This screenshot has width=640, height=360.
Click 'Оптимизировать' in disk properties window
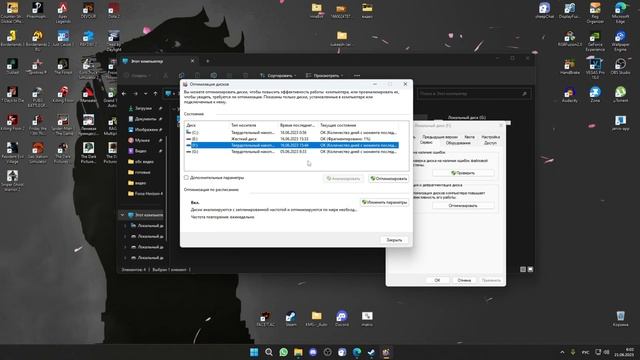pos(463,206)
